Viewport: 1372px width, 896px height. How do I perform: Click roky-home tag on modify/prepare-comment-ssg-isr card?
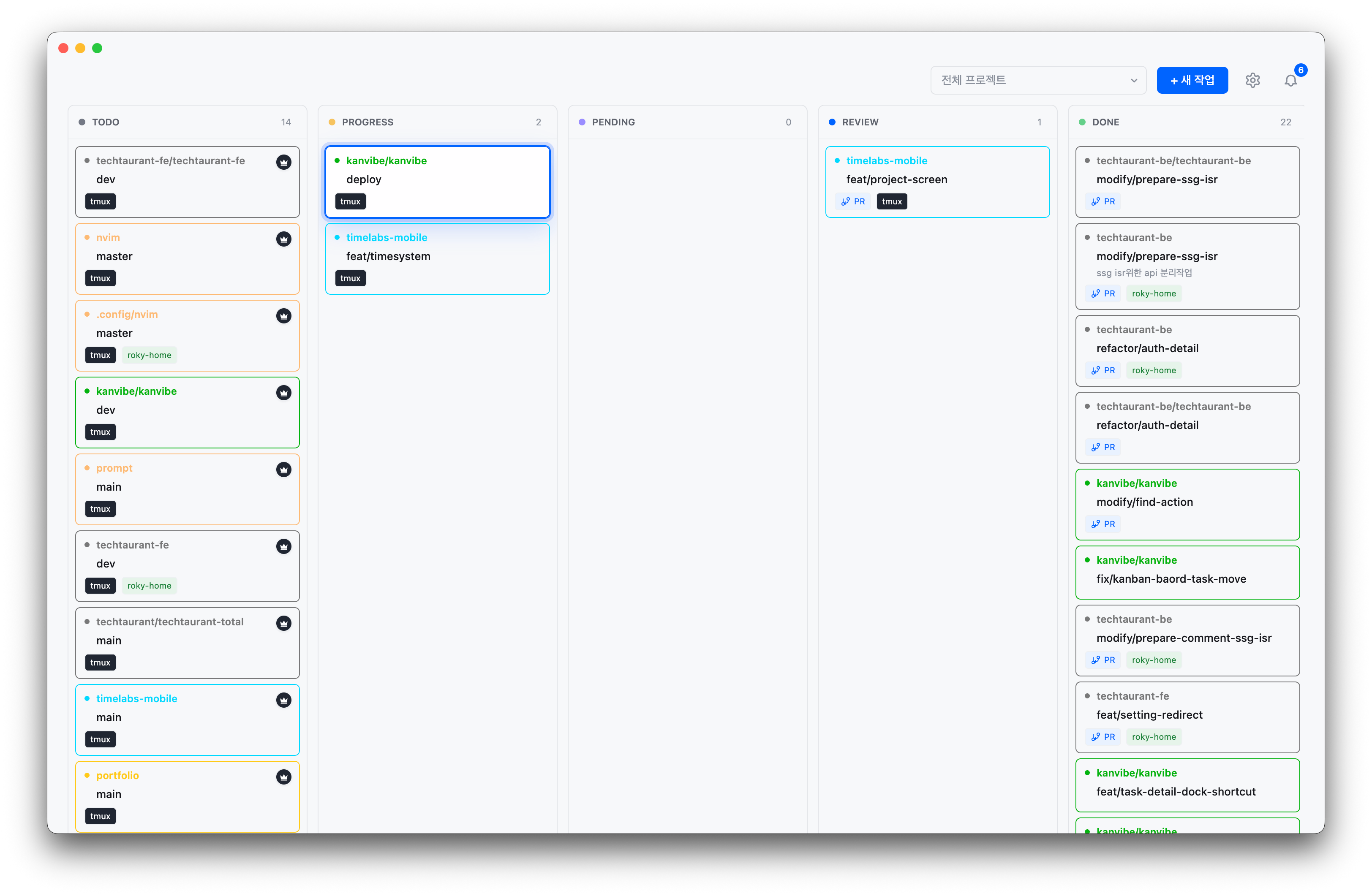[1154, 660]
